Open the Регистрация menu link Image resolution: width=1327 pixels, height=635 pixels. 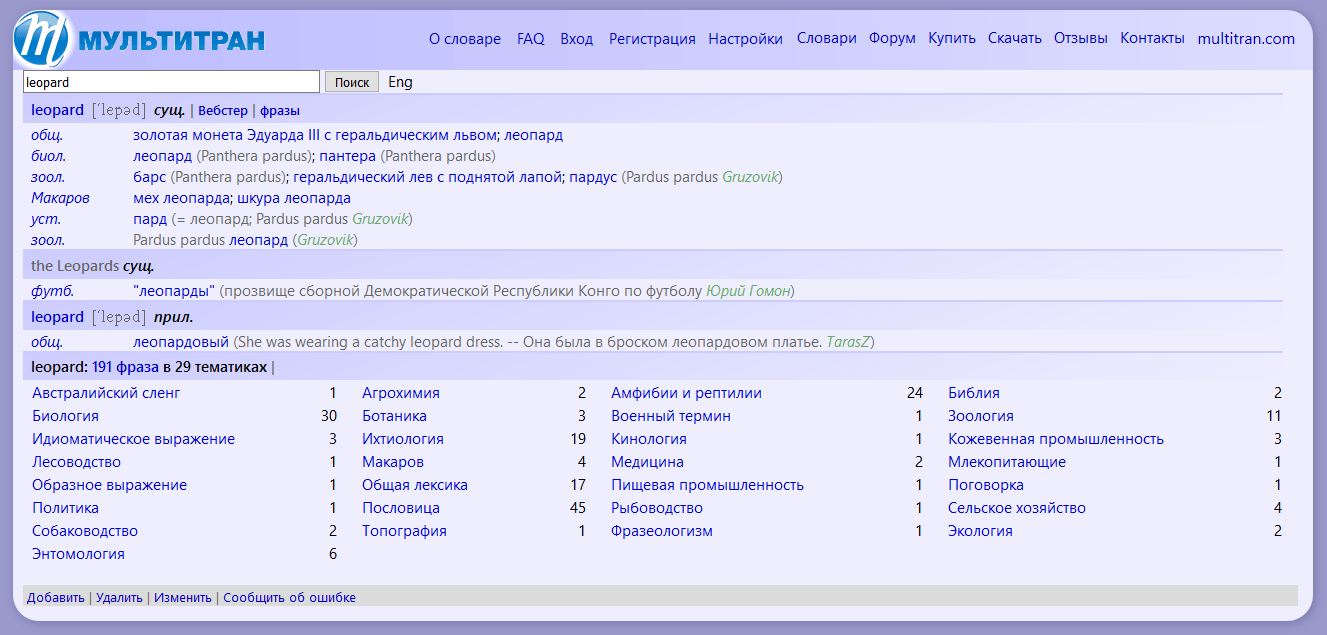click(652, 39)
